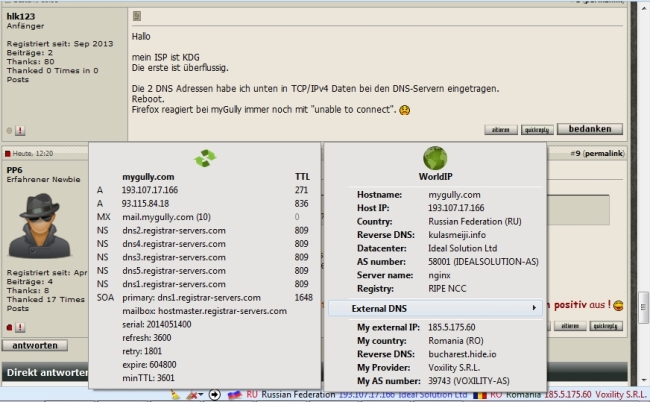The height and width of the screenshot is (402, 650).
Task: Click the 'serial: 2014051400' line
Action: pos(157,324)
